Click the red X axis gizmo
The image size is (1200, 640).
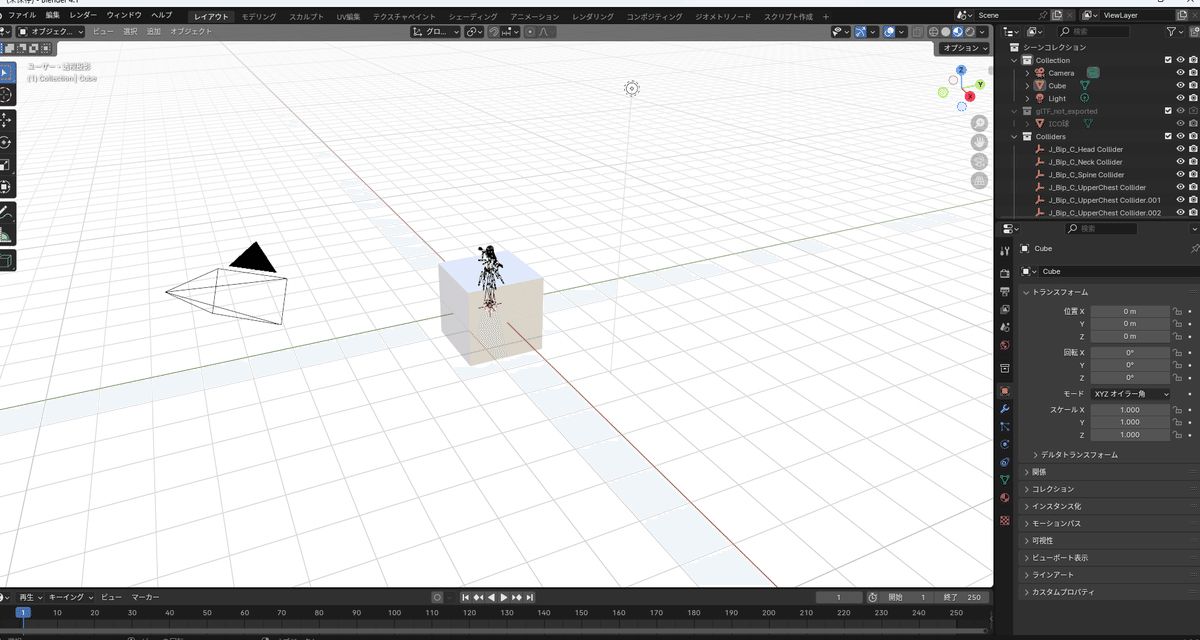970,96
